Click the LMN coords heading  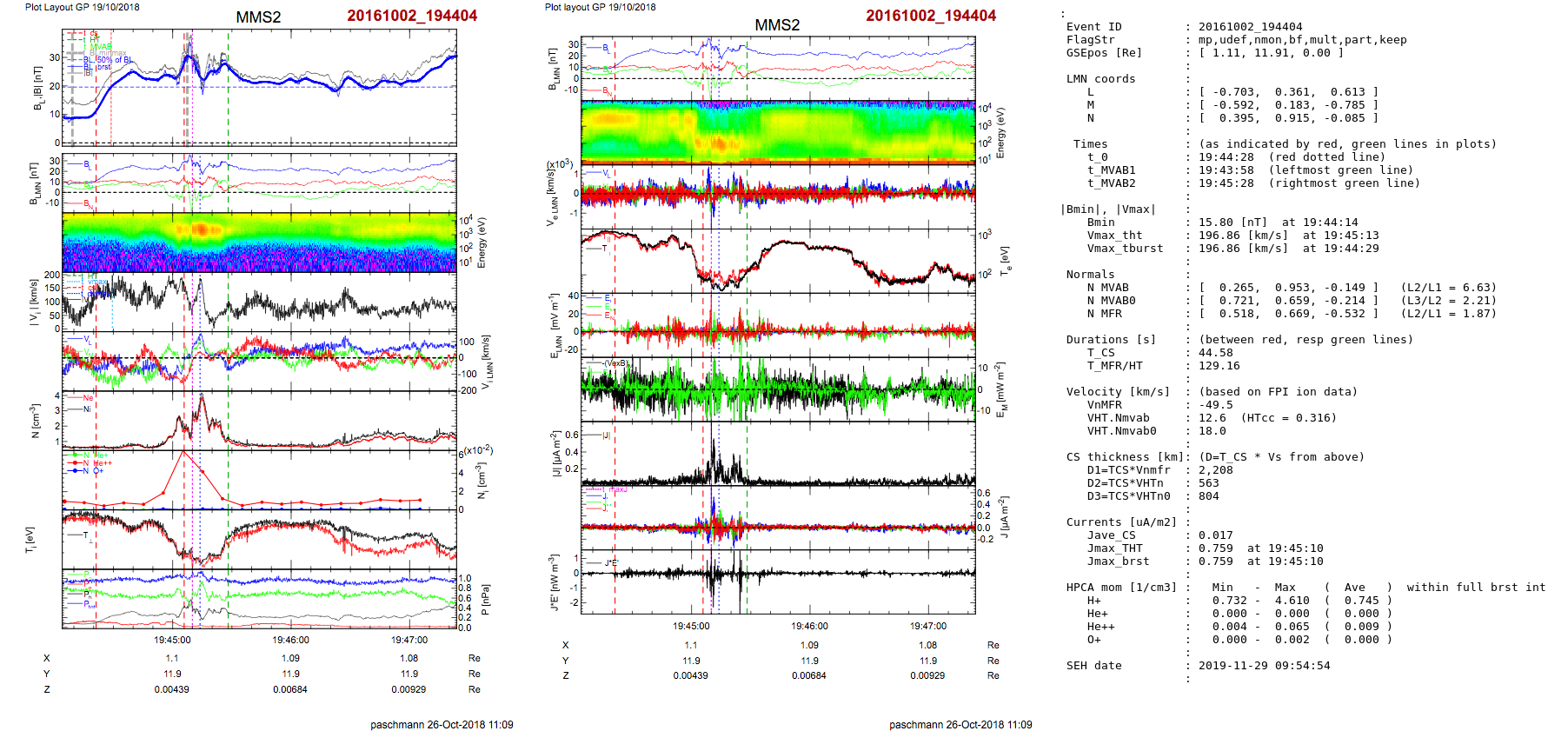[x=1100, y=79]
